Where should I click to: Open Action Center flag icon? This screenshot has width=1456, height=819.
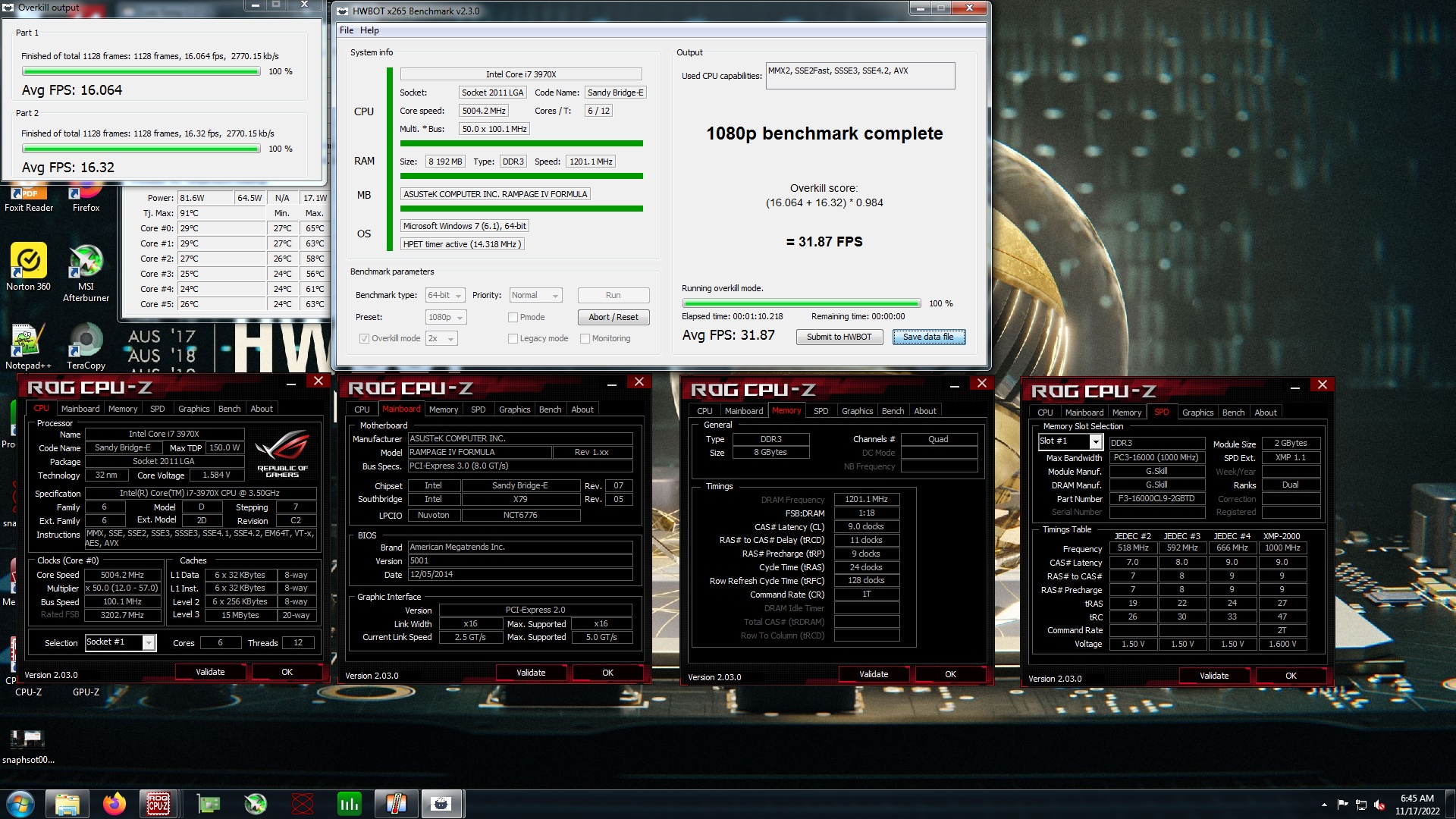1342,805
